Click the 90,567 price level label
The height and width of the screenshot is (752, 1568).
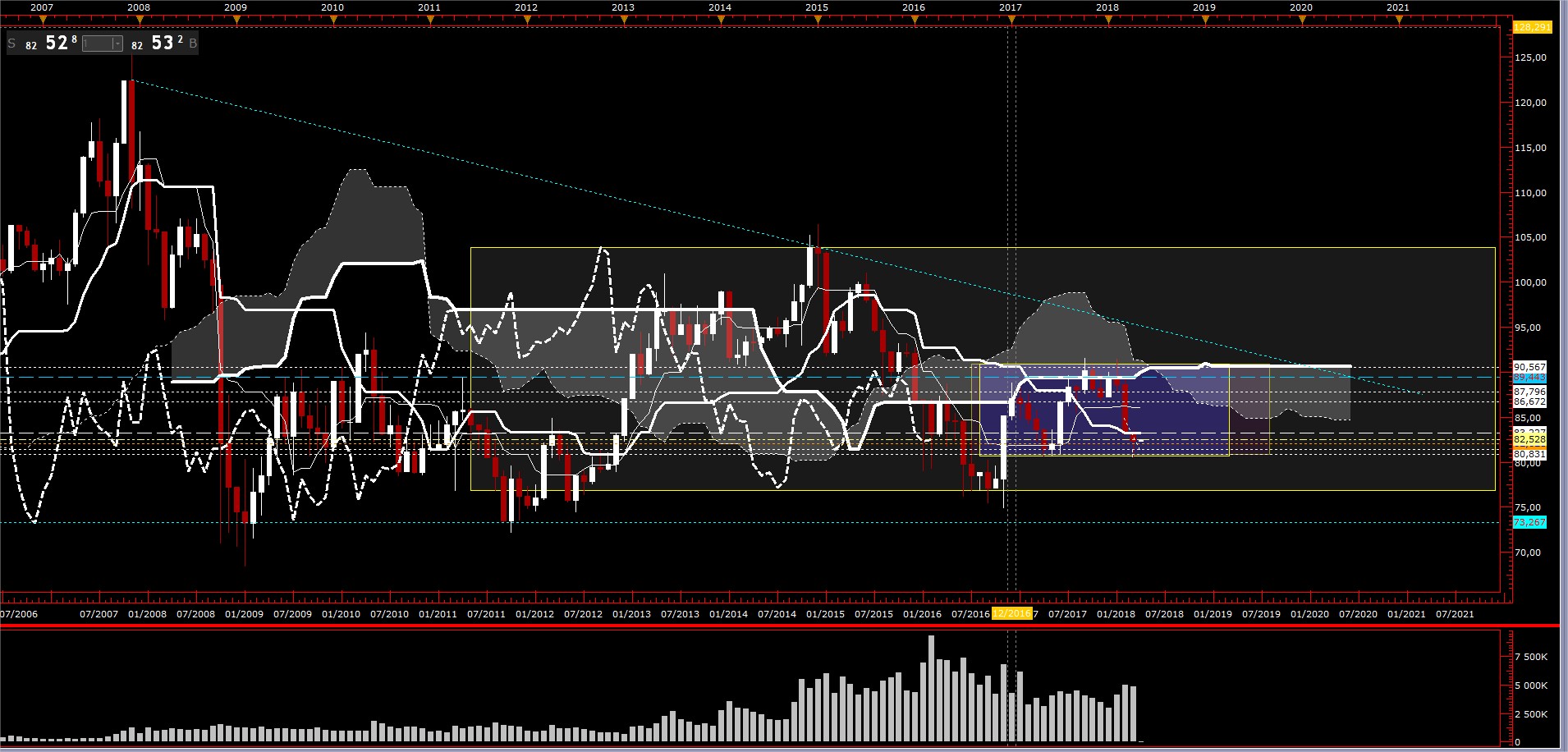click(1529, 367)
